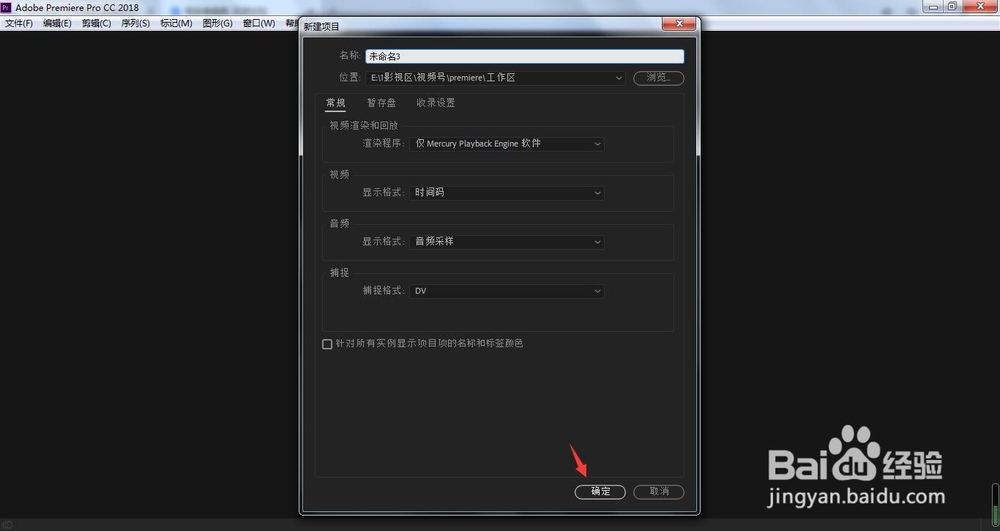Click the 取消 button

(659, 491)
